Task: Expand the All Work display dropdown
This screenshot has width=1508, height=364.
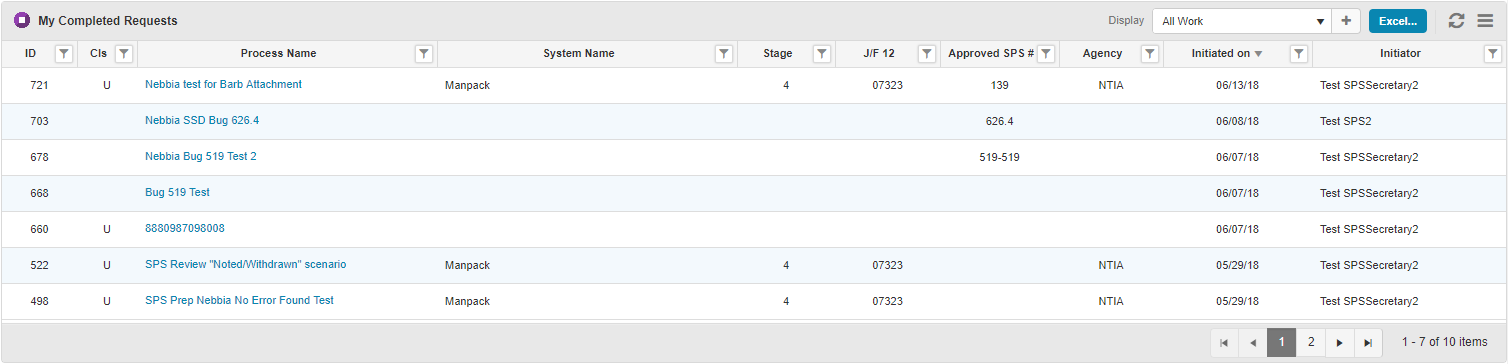Action: click(1243, 21)
